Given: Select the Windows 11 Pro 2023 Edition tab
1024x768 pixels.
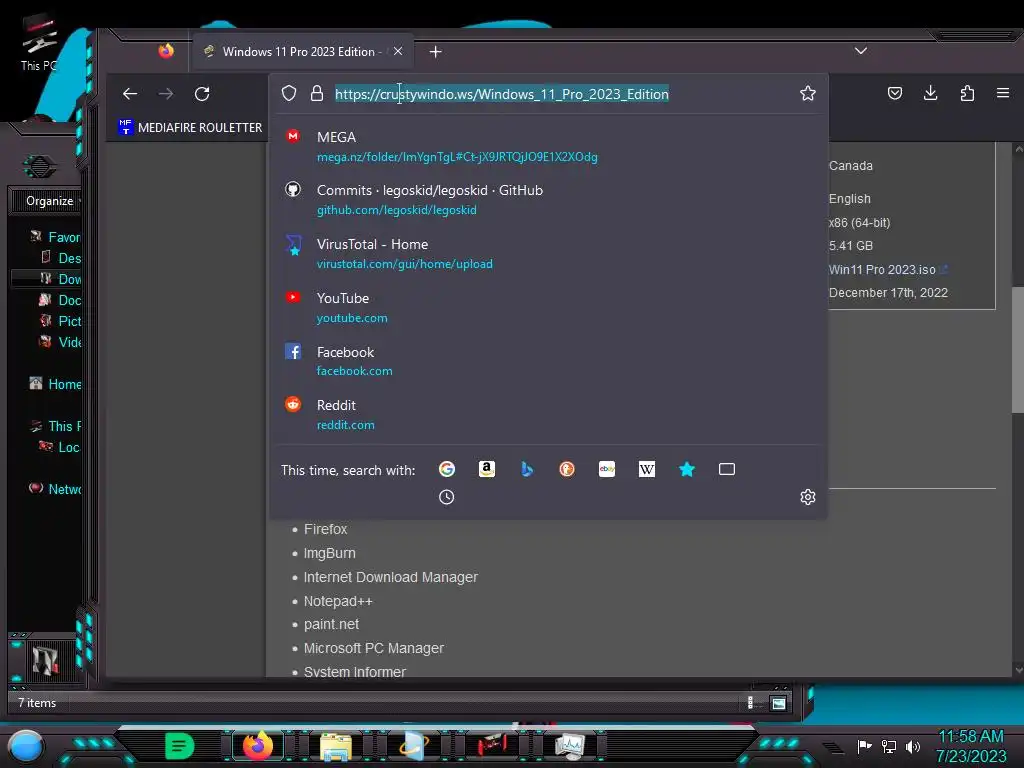Looking at the screenshot, I should 302,52.
